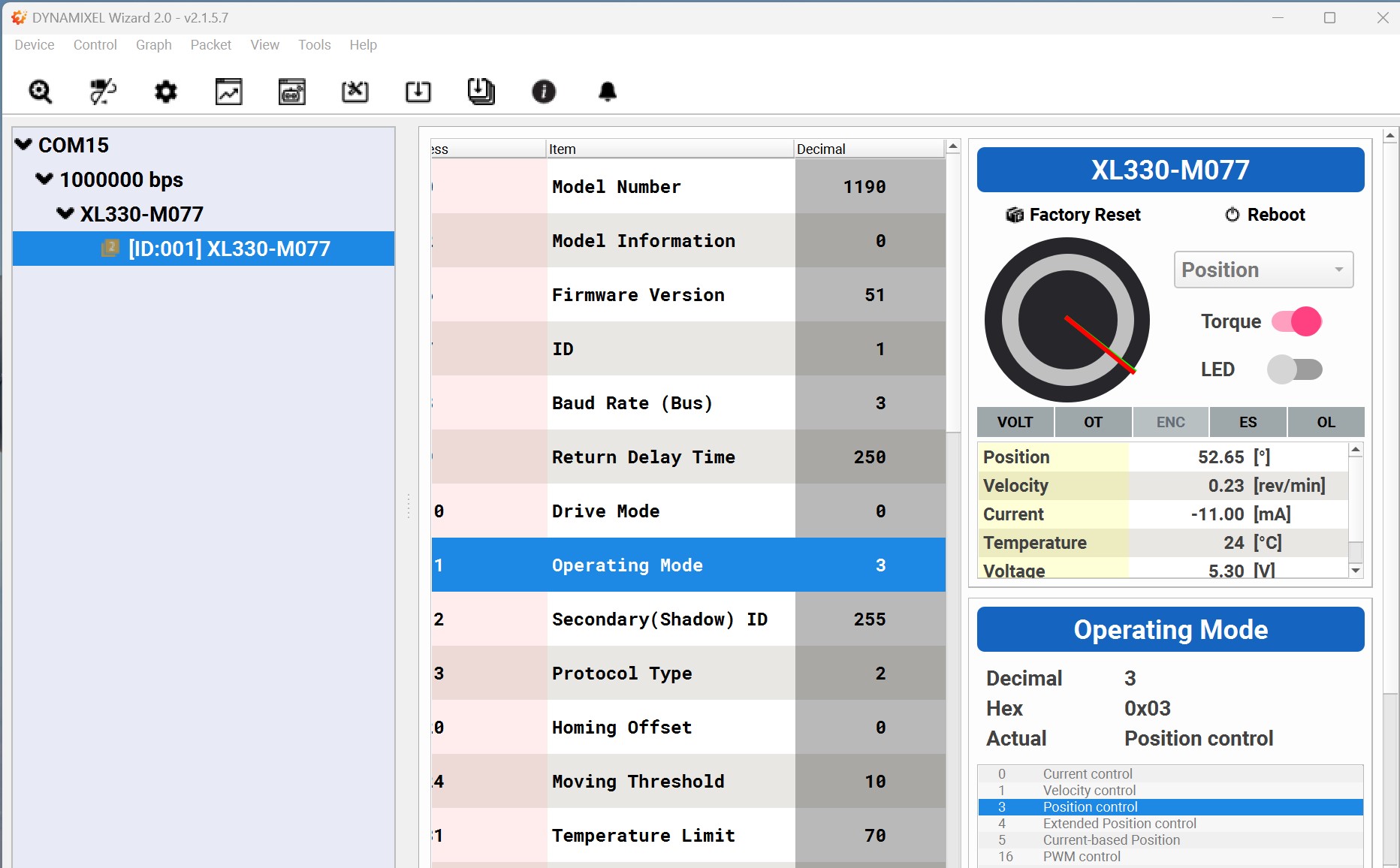Screen dimensions: 1400x868
Task: Click the Firmware Recovery toolbar icon
Action: click(355, 92)
